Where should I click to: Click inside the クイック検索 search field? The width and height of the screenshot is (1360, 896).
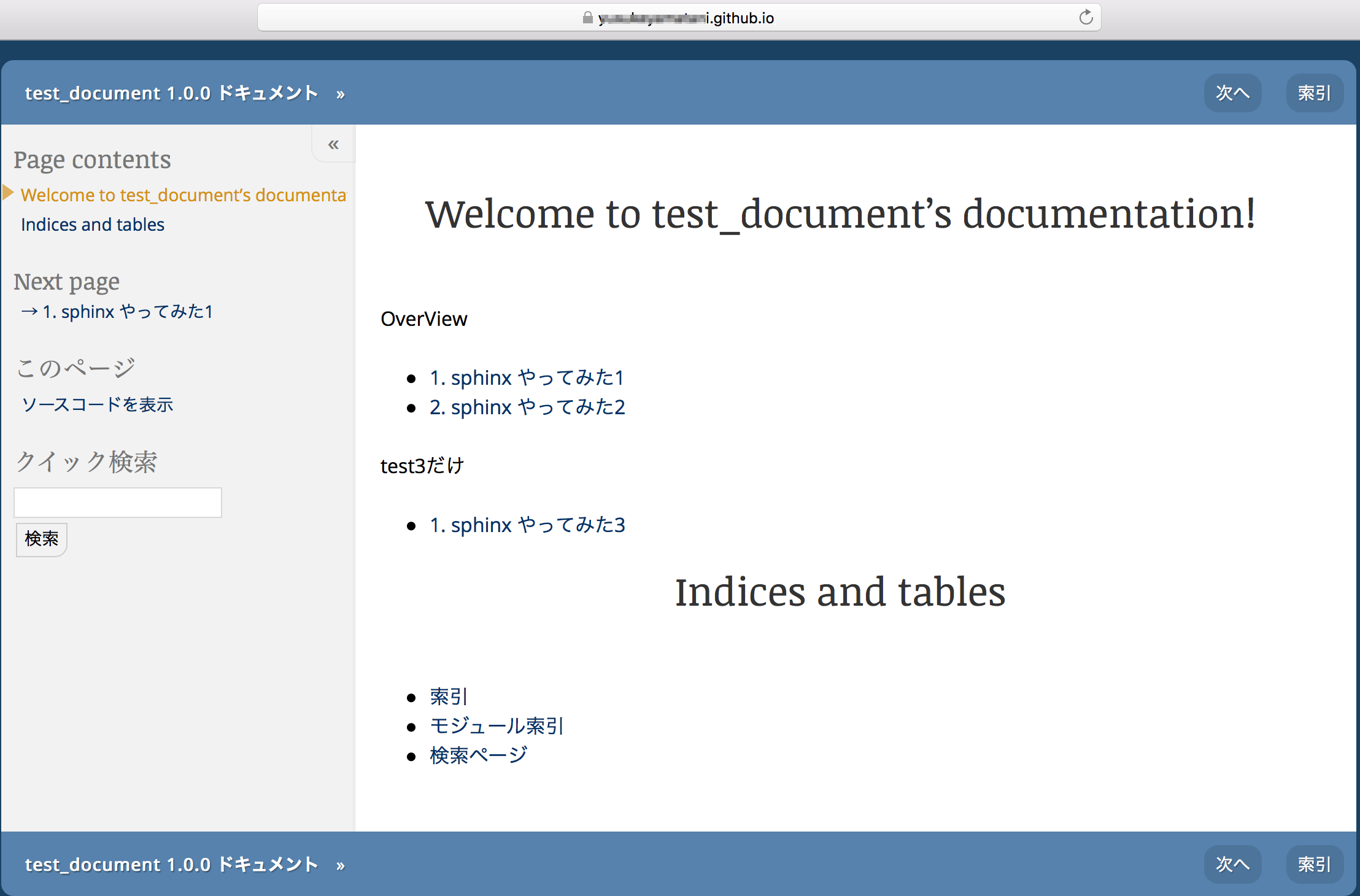coord(117,502)
